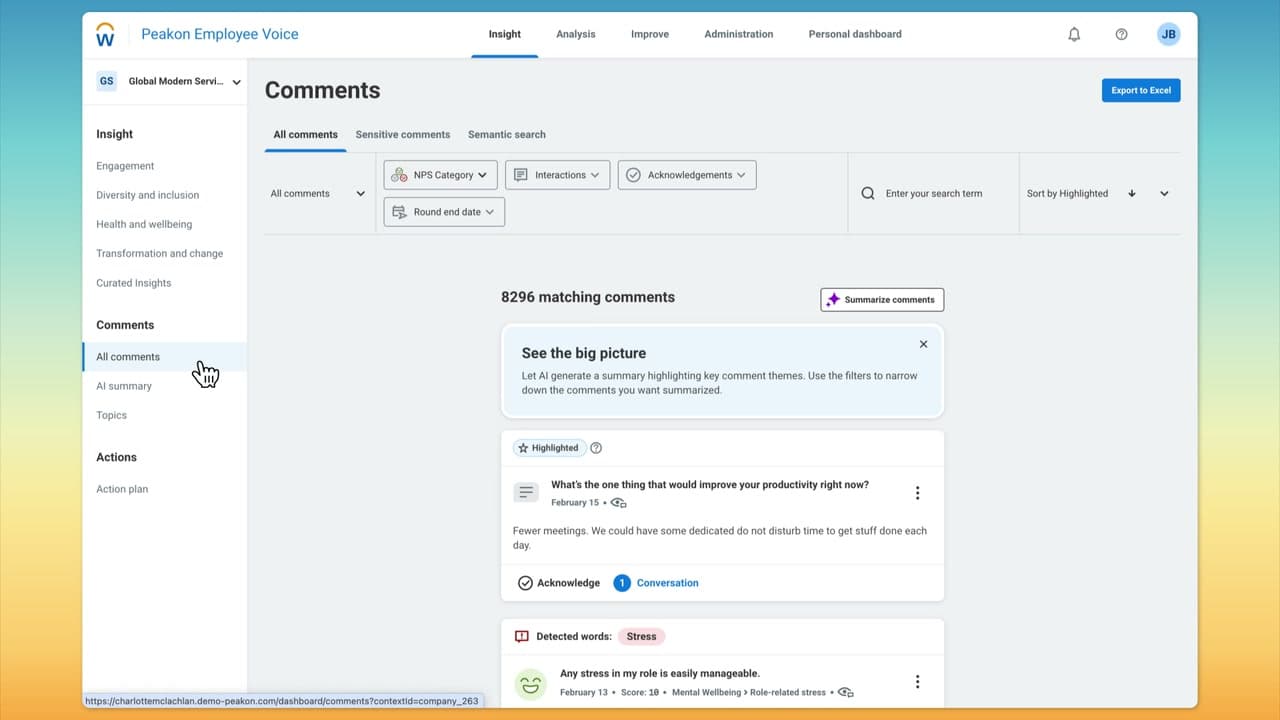
Task: Open Topics in the sidebar
Action: tap(111, 415)
